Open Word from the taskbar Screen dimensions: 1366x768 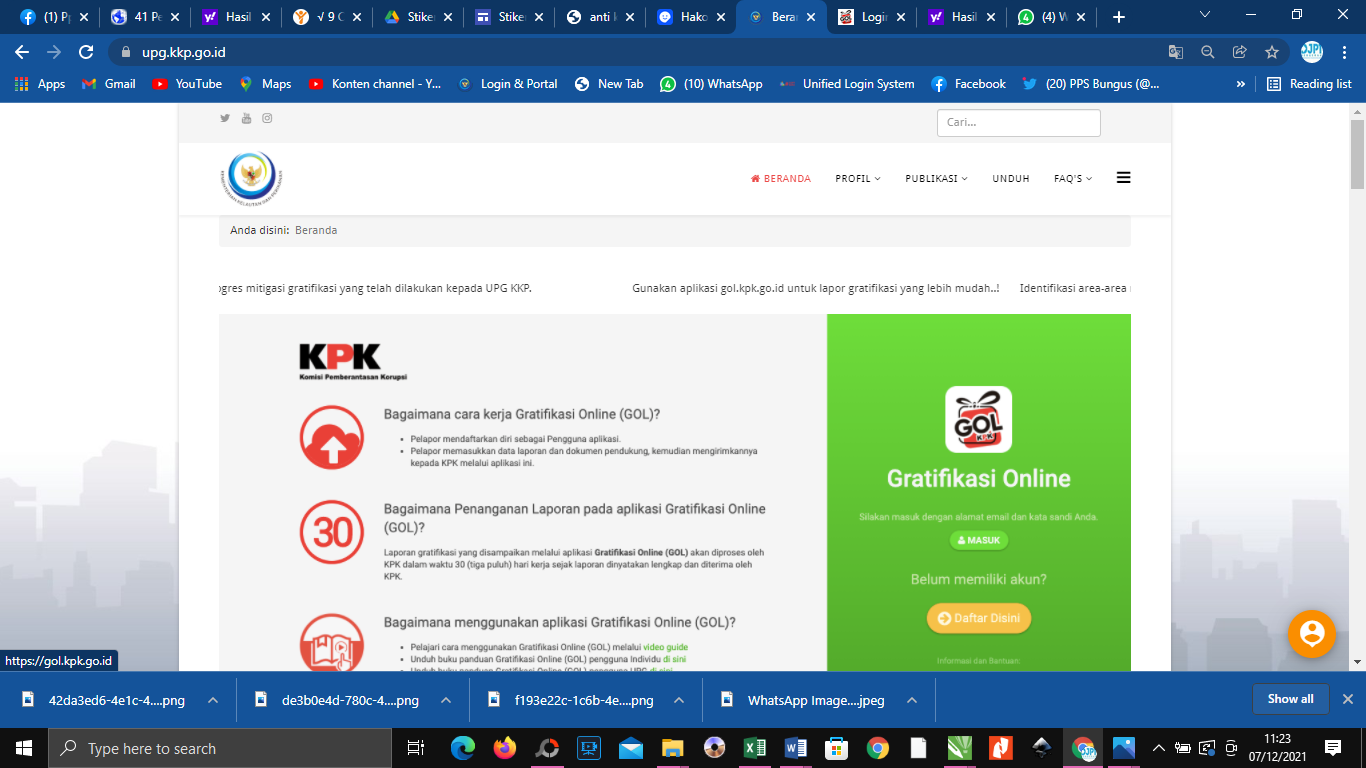coord(796,748)
